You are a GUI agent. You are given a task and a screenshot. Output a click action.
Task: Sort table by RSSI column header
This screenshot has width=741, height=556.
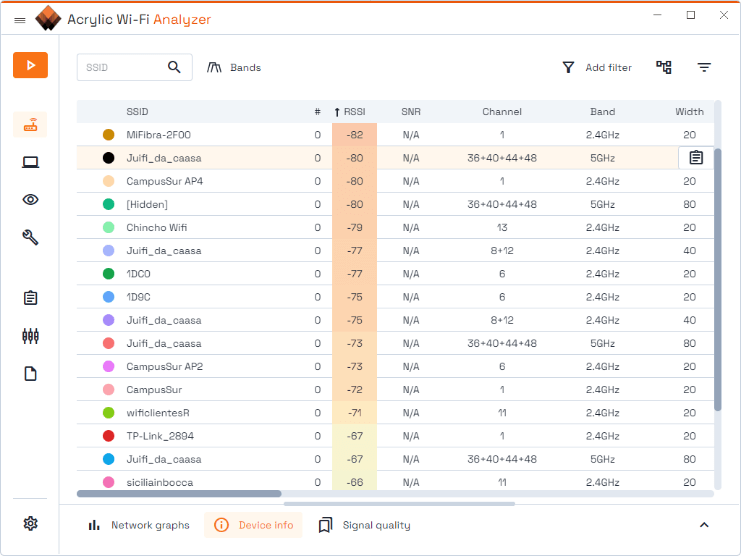point(354,112)
